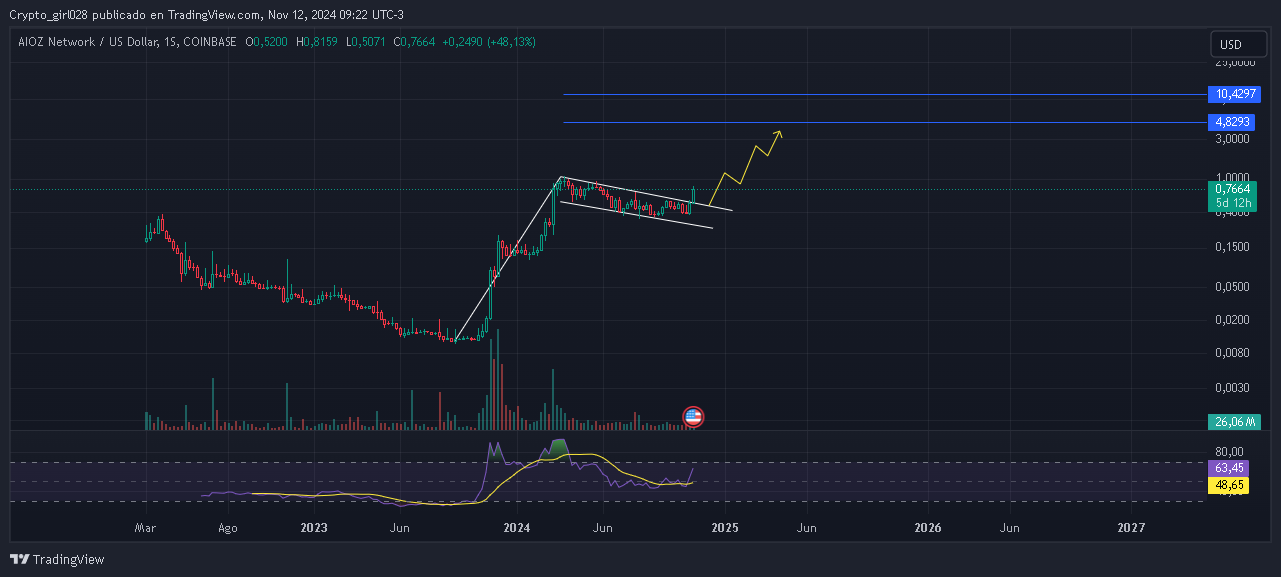This screenshot has height=577, width=1281.
Task: Click the 0,0500 price scale label
Action: (1230, 287)
